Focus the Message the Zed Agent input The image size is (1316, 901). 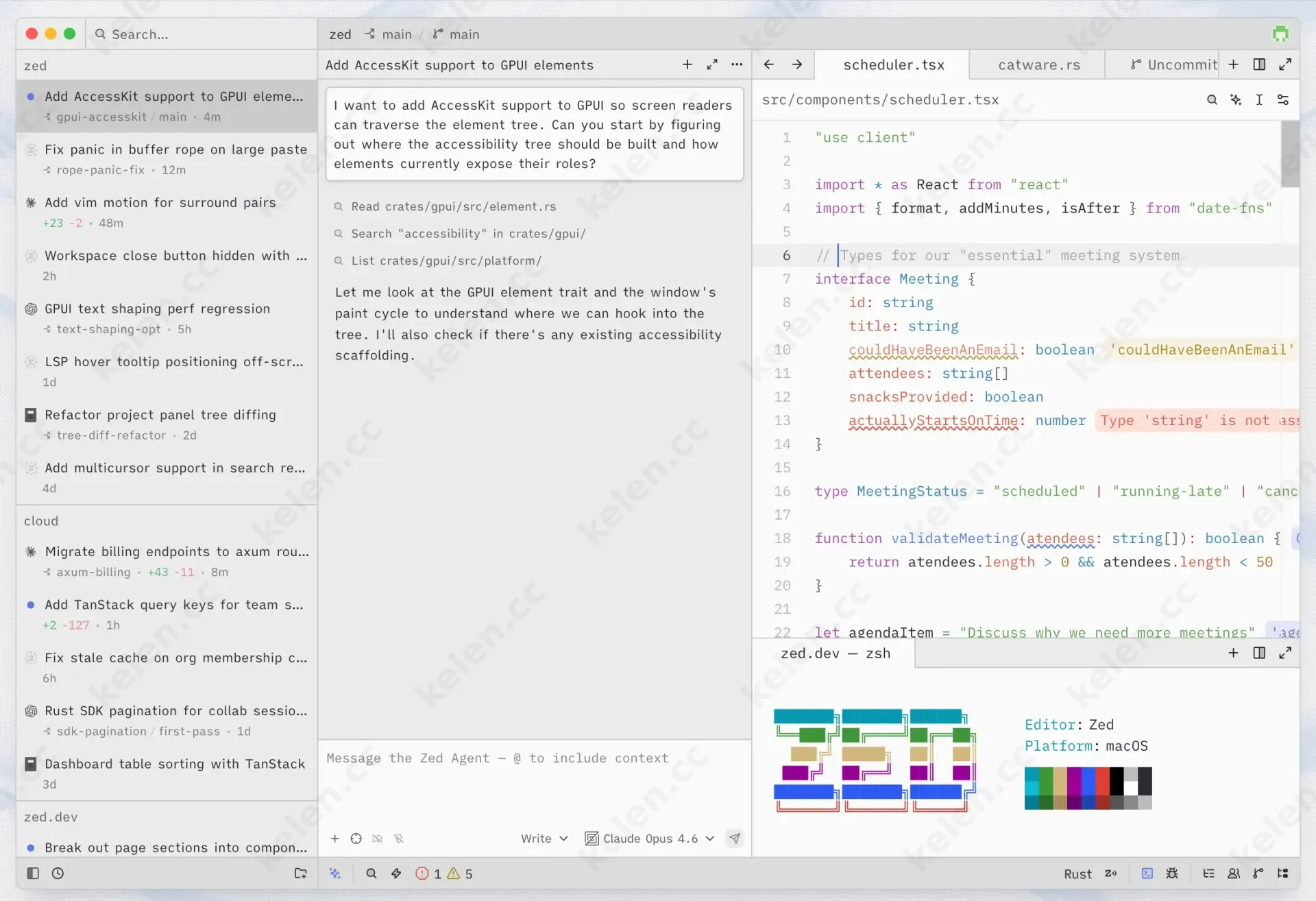(535, 782)
